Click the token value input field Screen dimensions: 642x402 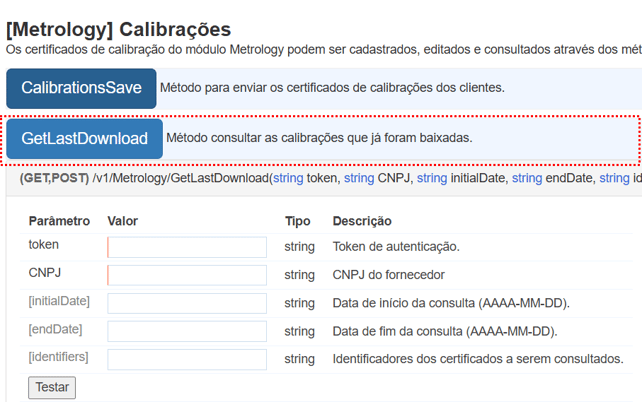click(187, 247)
